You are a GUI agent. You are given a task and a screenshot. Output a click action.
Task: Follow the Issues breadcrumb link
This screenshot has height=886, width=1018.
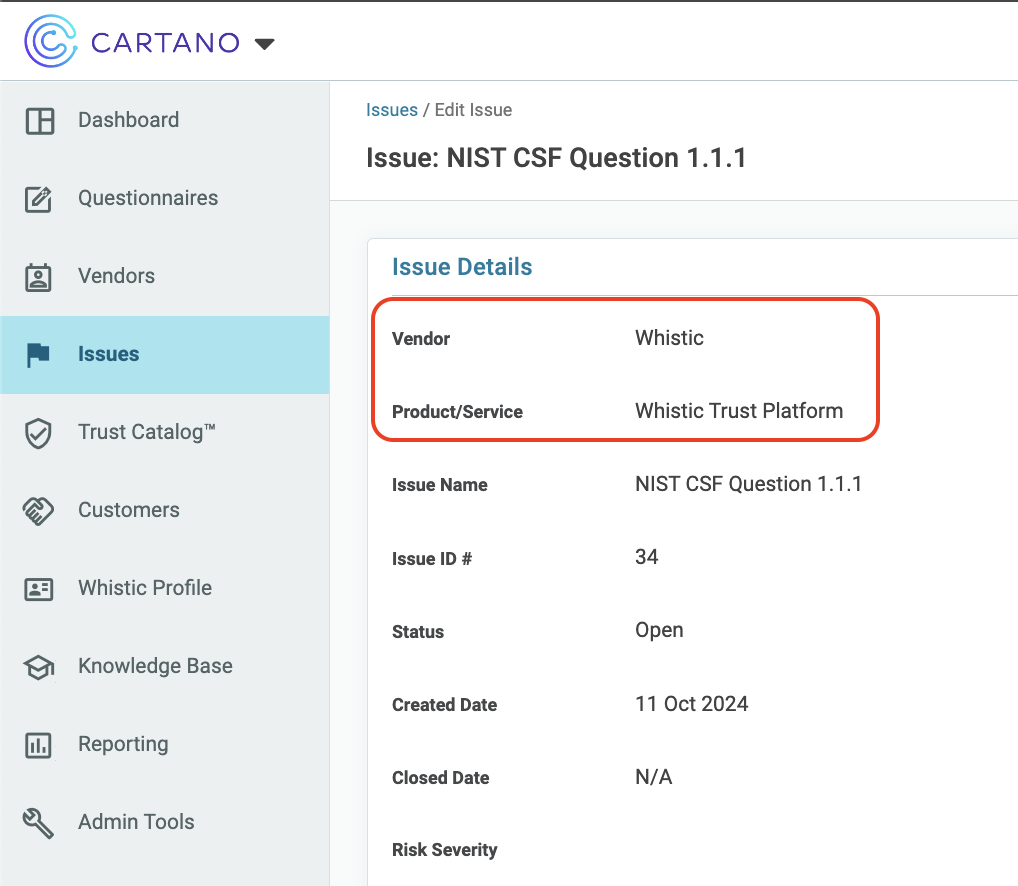[x=391, y=110]
